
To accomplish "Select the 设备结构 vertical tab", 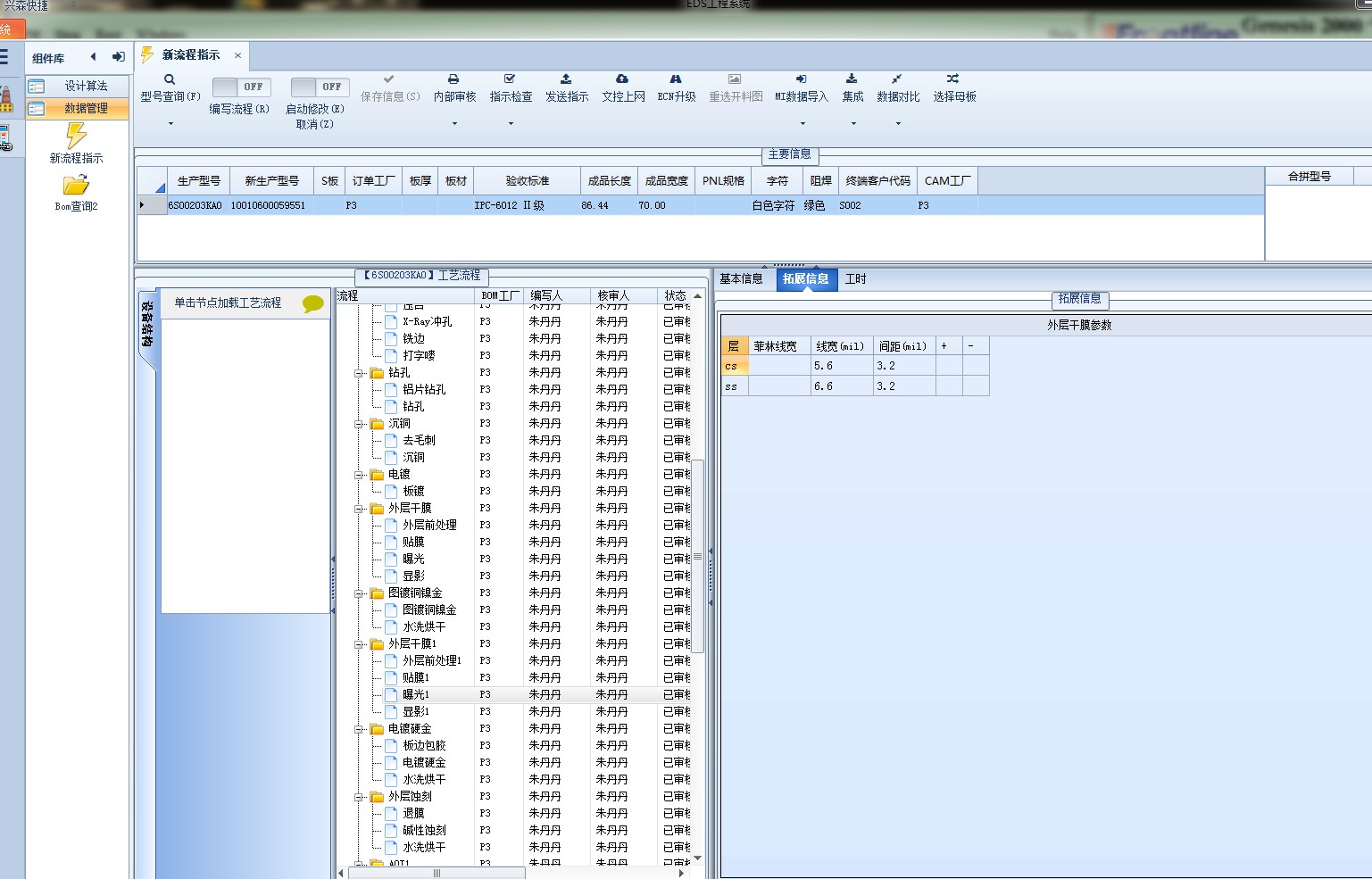I will pyautogui.click(x=147, y=323).
